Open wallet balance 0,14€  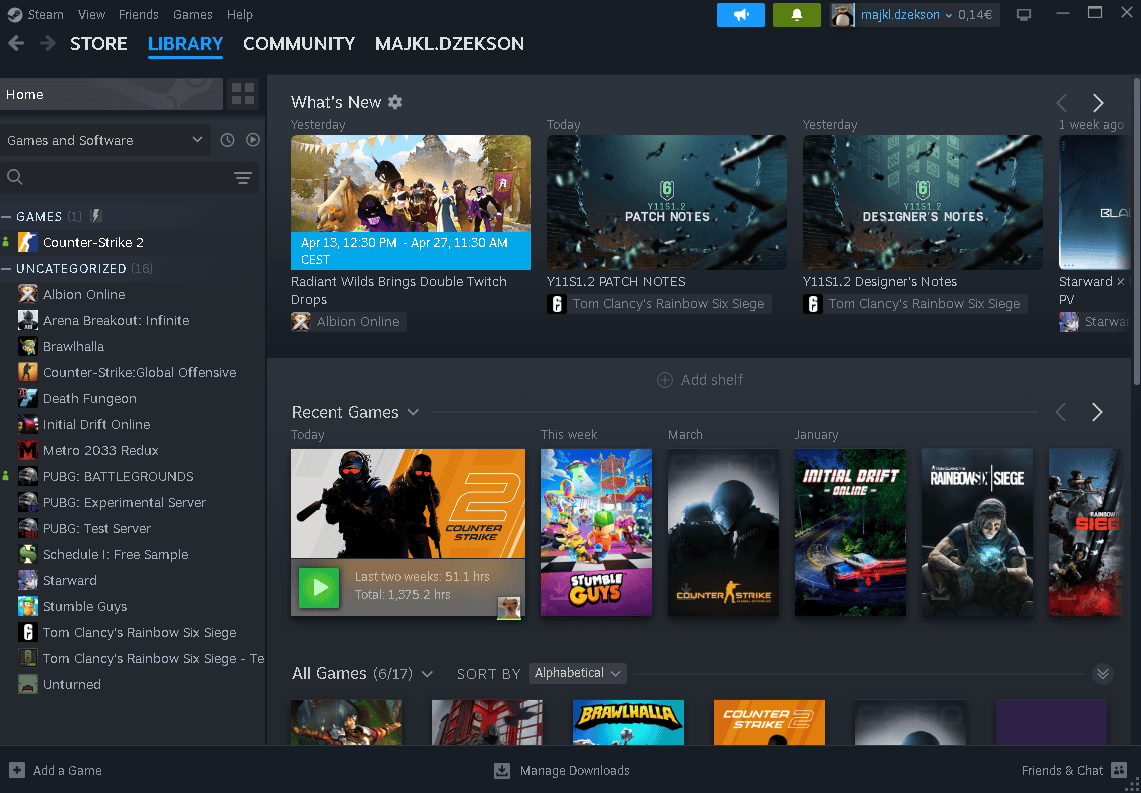pos(976,15)
